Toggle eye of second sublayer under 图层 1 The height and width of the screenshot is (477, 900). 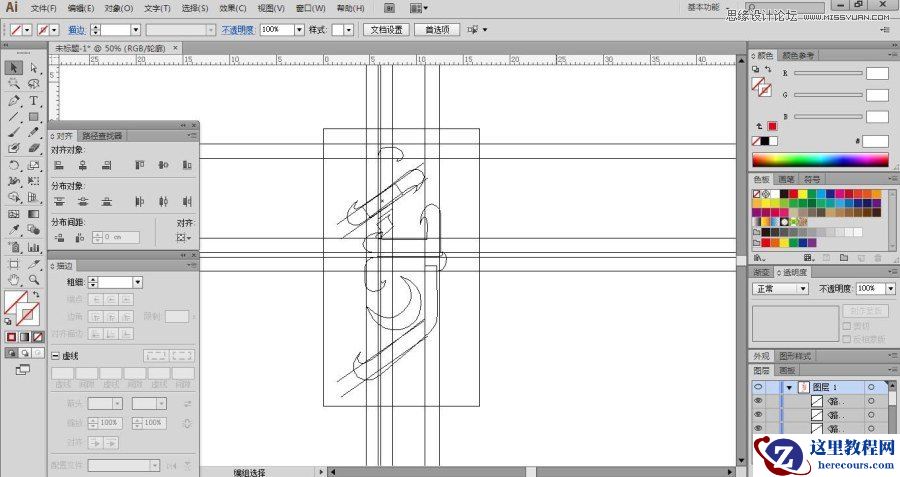[758, 415]
